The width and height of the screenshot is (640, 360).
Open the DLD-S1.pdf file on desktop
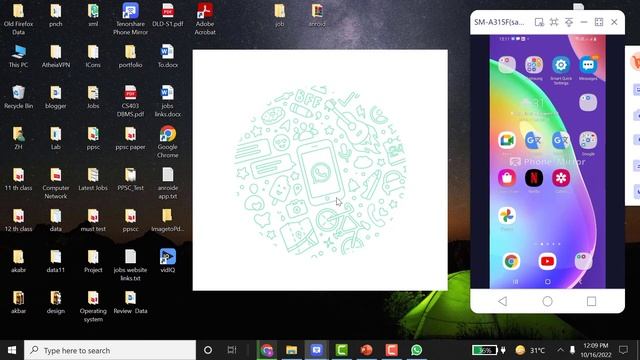[x=168, y=15]
